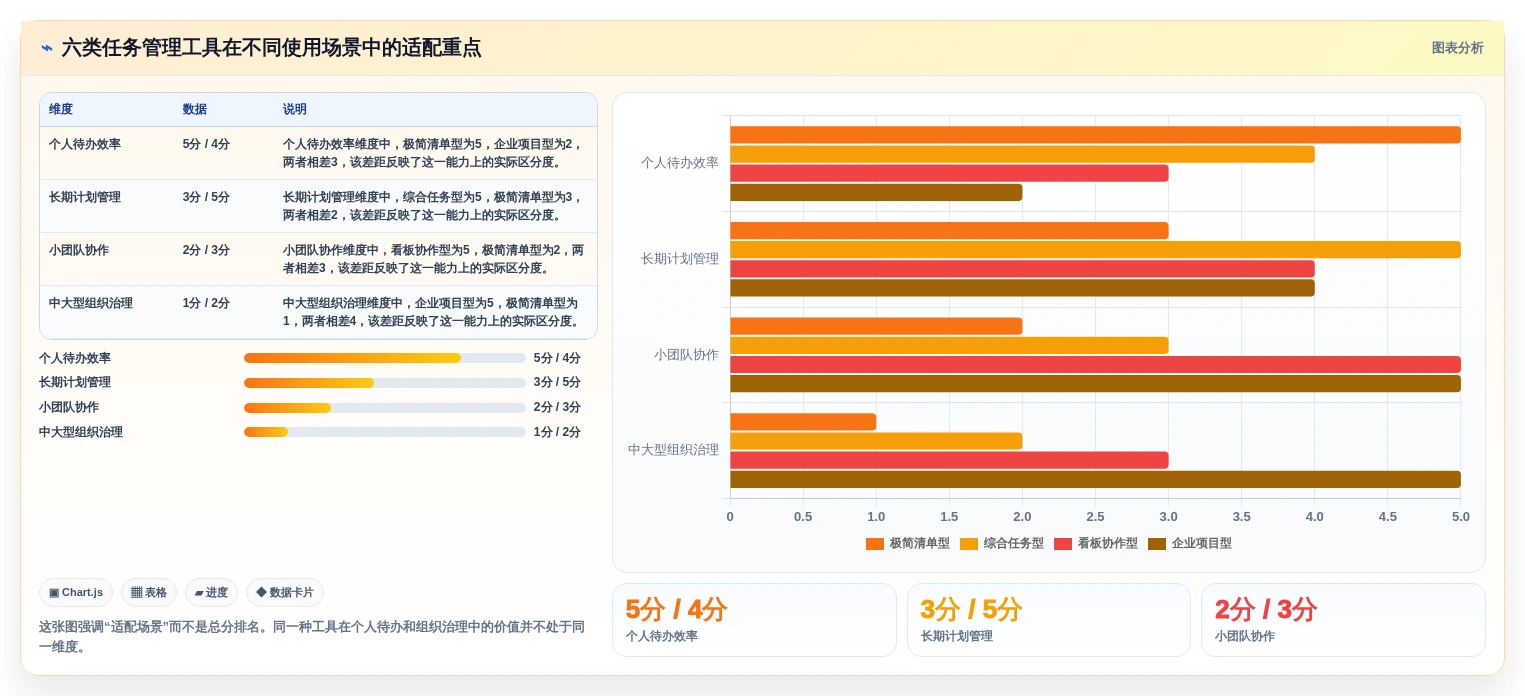1525x696 pixels.
Task: Click the 小团队协作 progress bar
Action: (385, 408)
